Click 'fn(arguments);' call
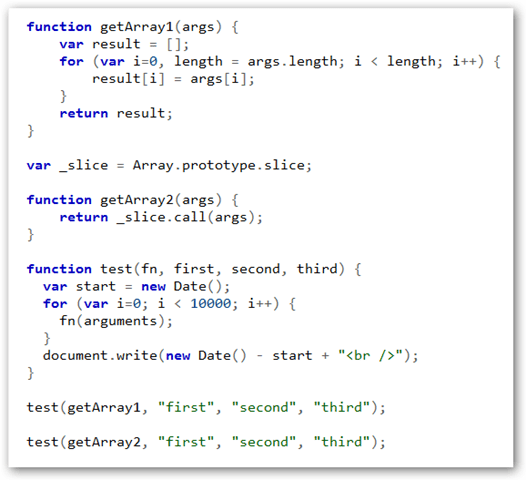 click(116, 321)
